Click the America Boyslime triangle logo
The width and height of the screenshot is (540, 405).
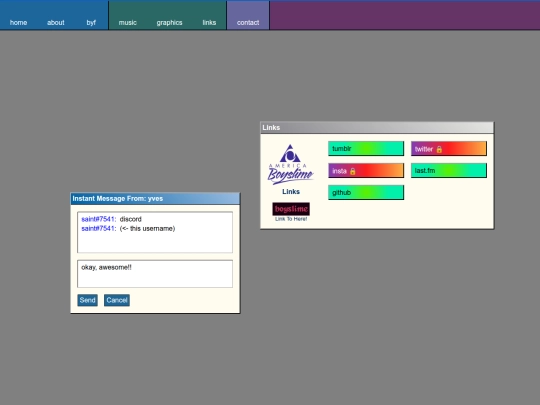(x=291, y=164)
